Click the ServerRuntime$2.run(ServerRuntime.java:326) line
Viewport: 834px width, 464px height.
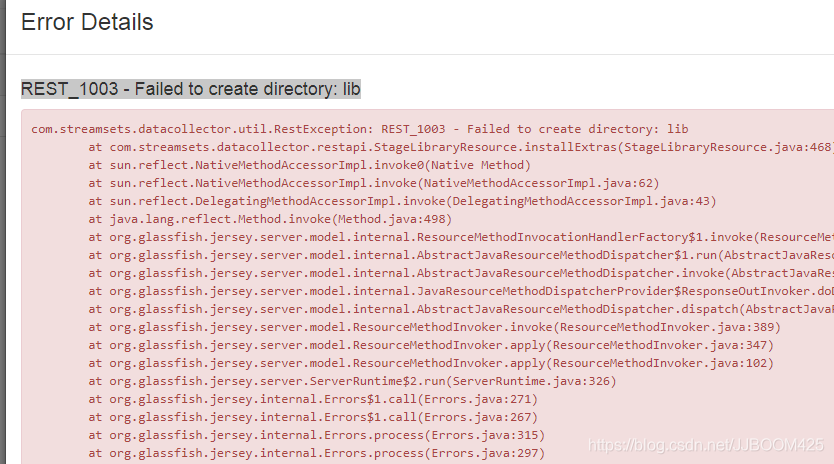(353, 382)
